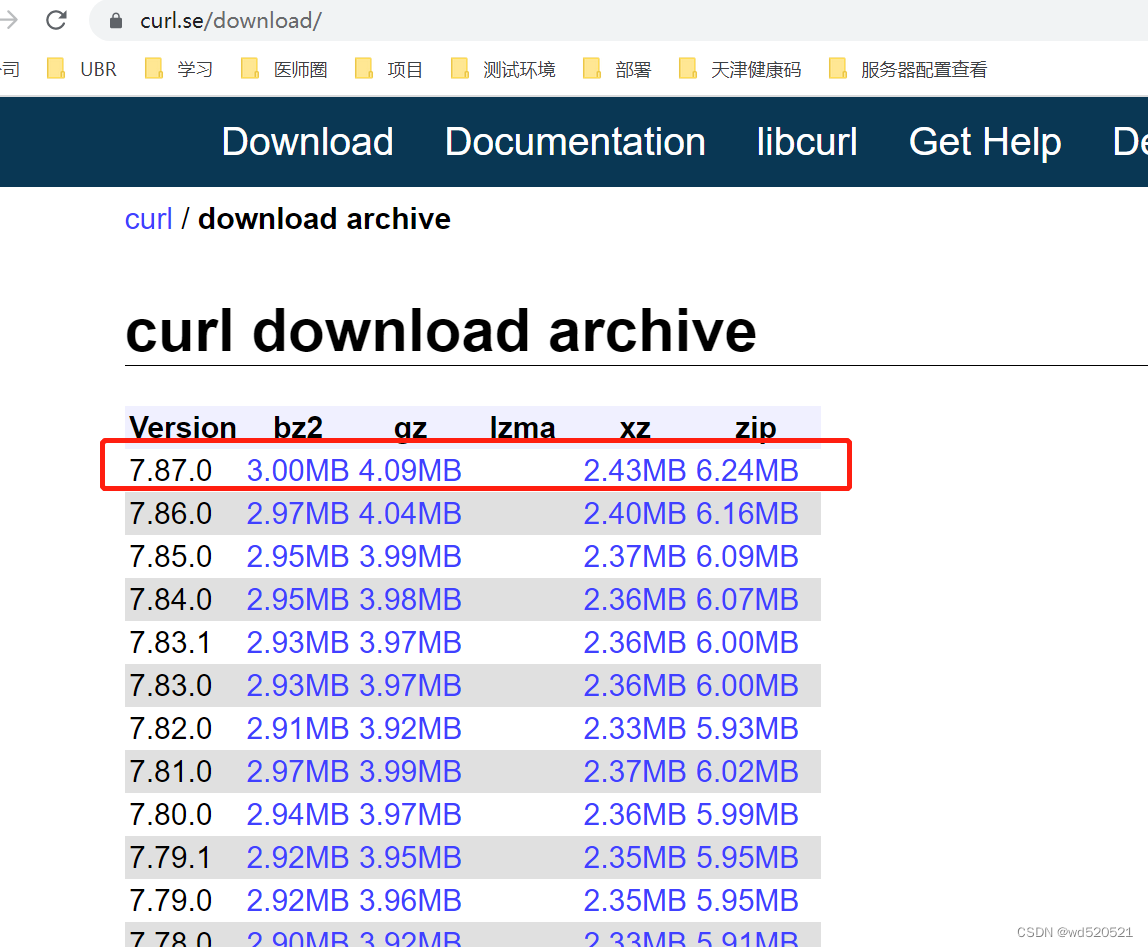1148x947 pixels.
Task: Download the 7.87.0 gz archive (4.09MB)
Action: [410, 470]
